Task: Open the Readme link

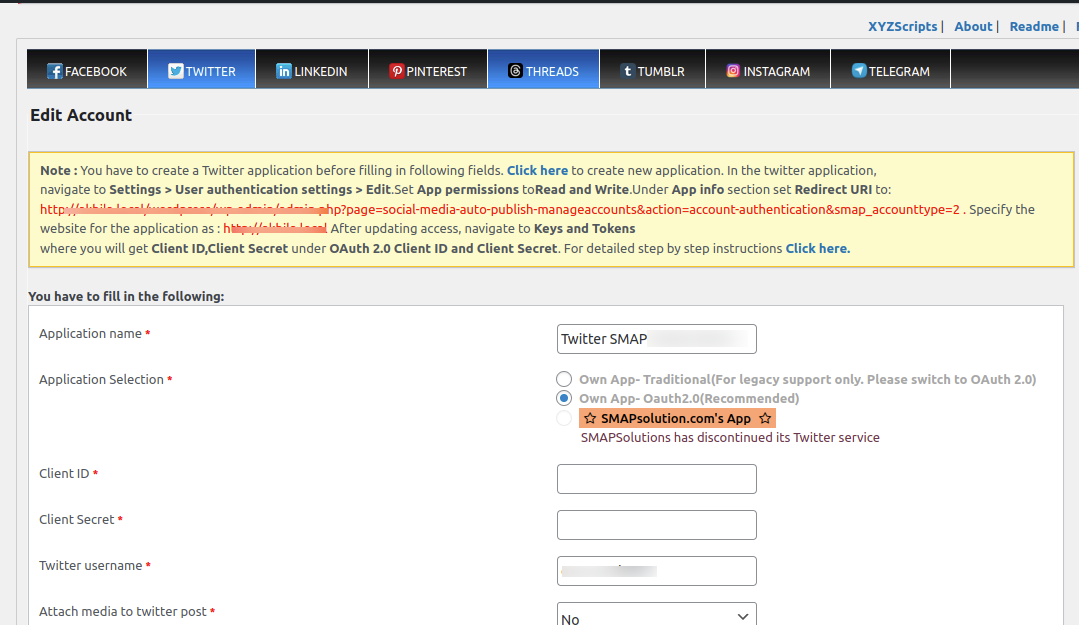Action: pos(1034,26)
